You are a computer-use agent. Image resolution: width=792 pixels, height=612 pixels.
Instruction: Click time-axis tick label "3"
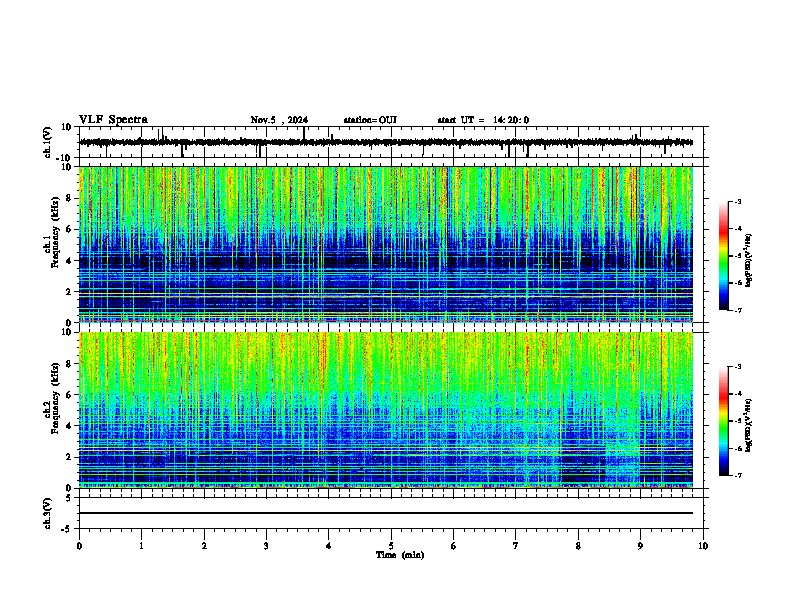(x=266, y=546)
